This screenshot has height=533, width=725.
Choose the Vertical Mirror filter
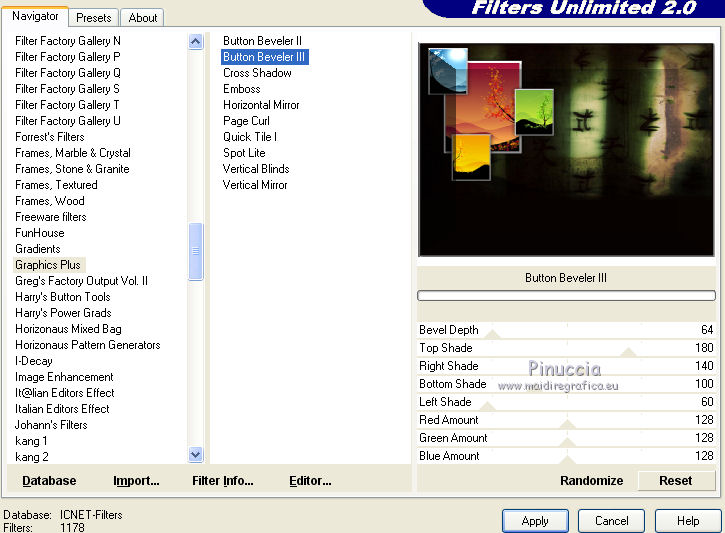[x=255, y=185]
